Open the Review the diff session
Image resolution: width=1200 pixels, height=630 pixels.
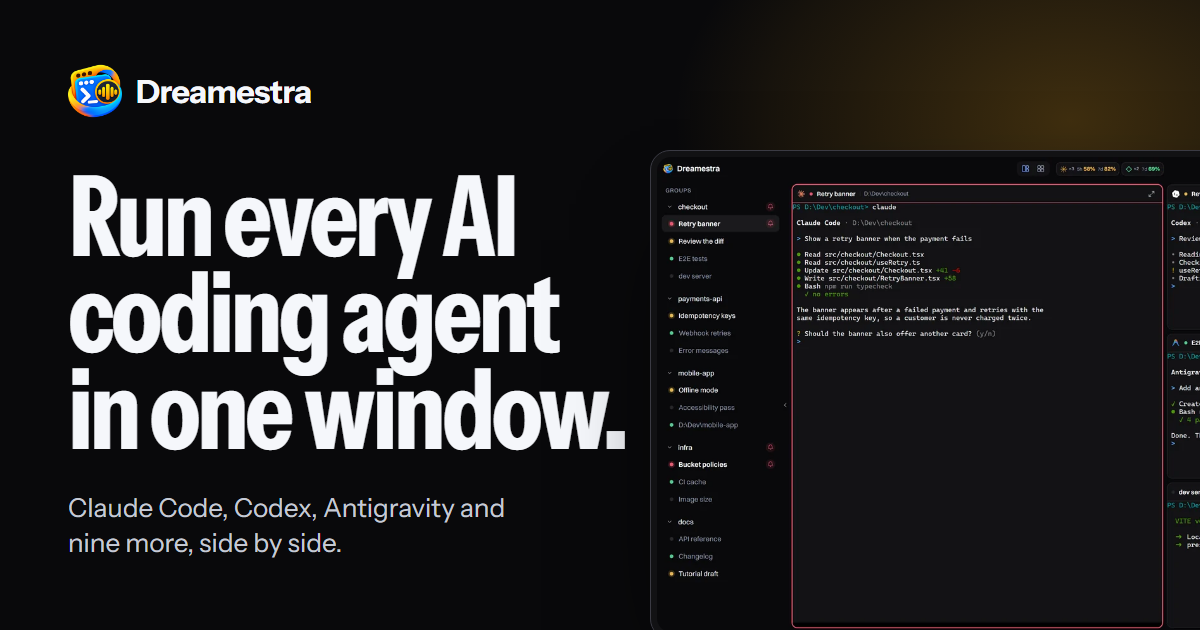(x=720, y=241)
